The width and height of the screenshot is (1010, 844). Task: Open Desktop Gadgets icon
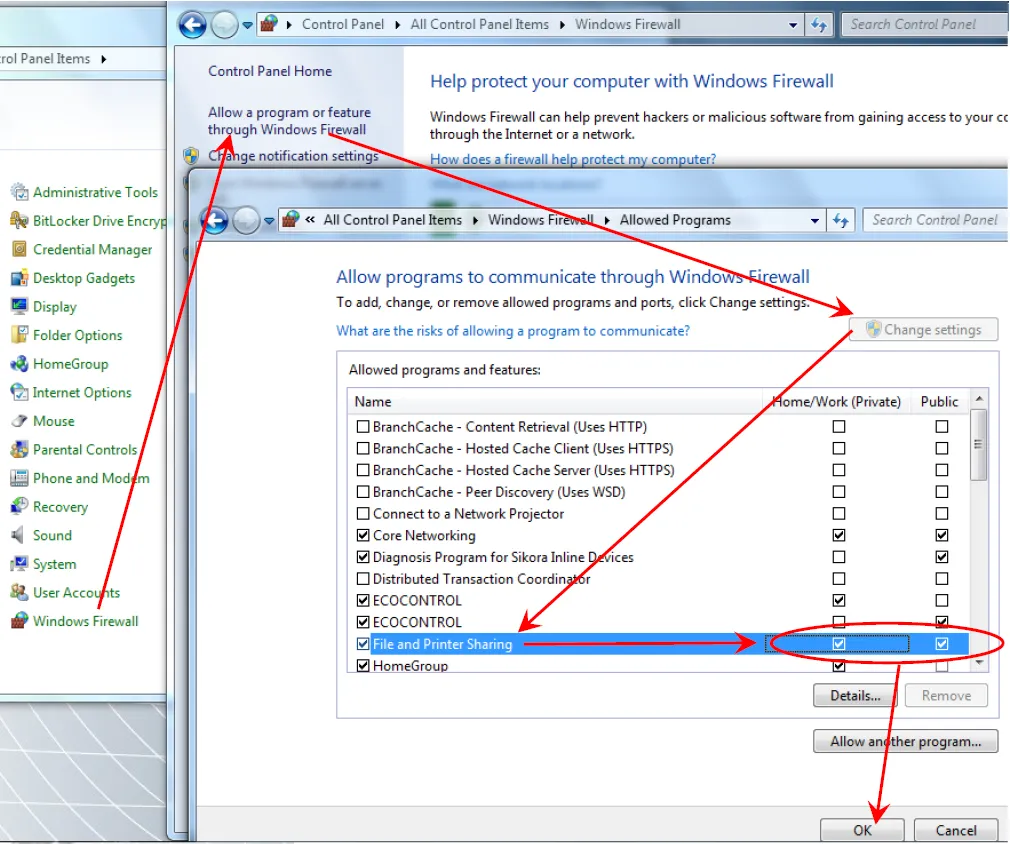(x=19, y=278)
